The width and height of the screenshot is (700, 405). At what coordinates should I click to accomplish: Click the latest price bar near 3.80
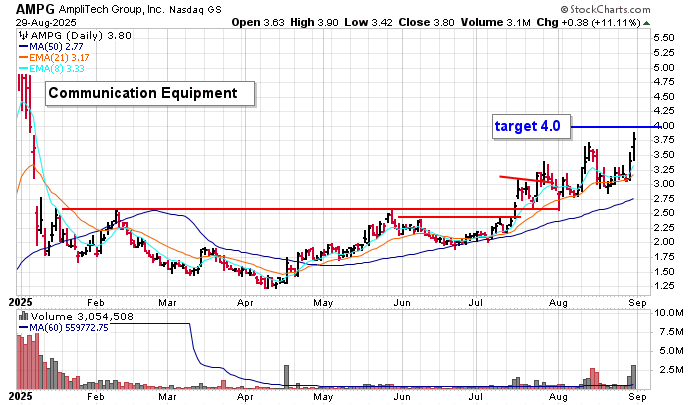point(633,146)
